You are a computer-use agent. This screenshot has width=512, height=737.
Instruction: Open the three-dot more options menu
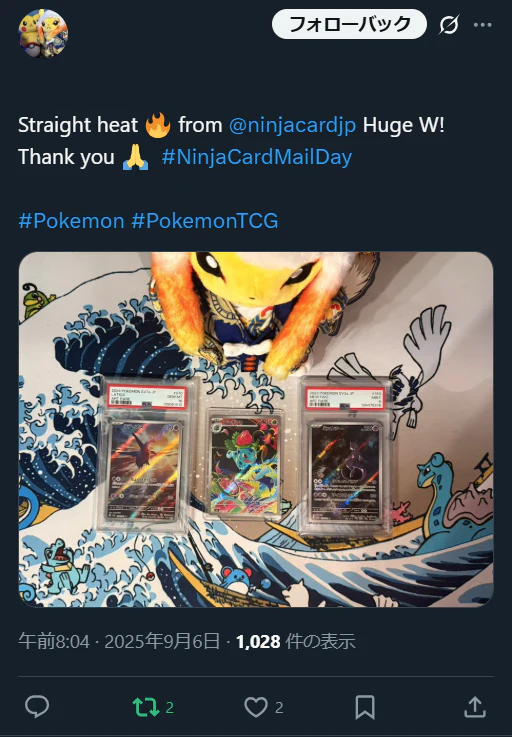coord(482,25)
